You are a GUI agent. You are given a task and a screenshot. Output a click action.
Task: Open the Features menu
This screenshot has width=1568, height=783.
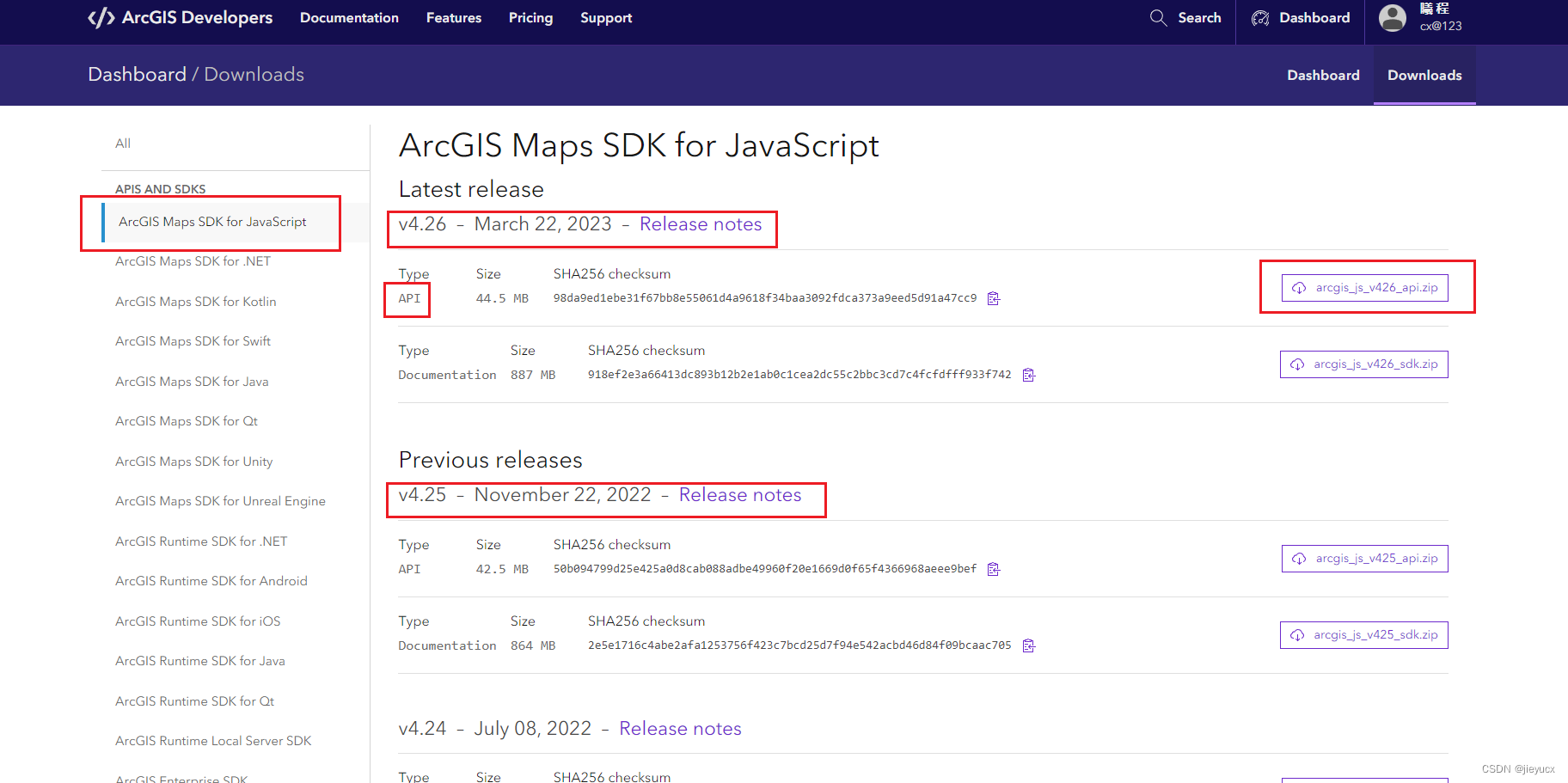[454, 18]
